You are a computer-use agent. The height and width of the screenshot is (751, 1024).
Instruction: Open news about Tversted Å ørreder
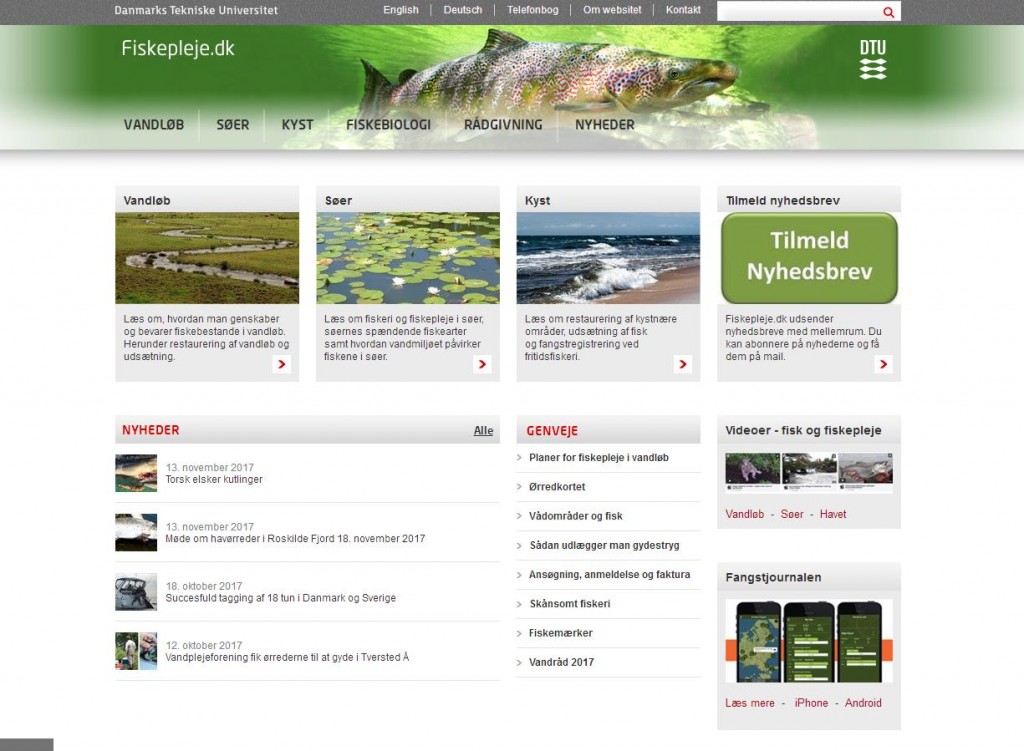click(x=287, y=658)
